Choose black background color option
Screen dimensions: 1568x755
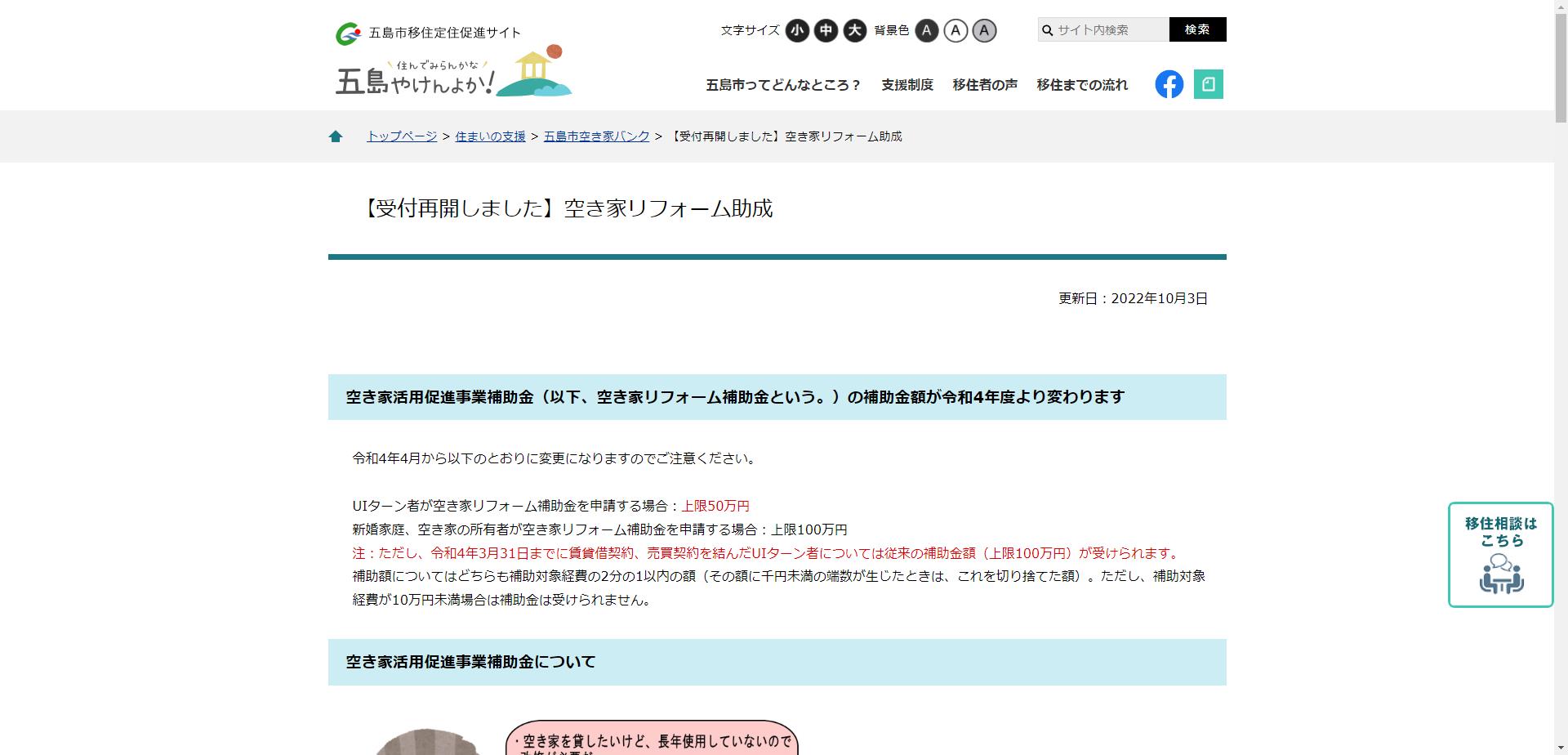point(926,31)
